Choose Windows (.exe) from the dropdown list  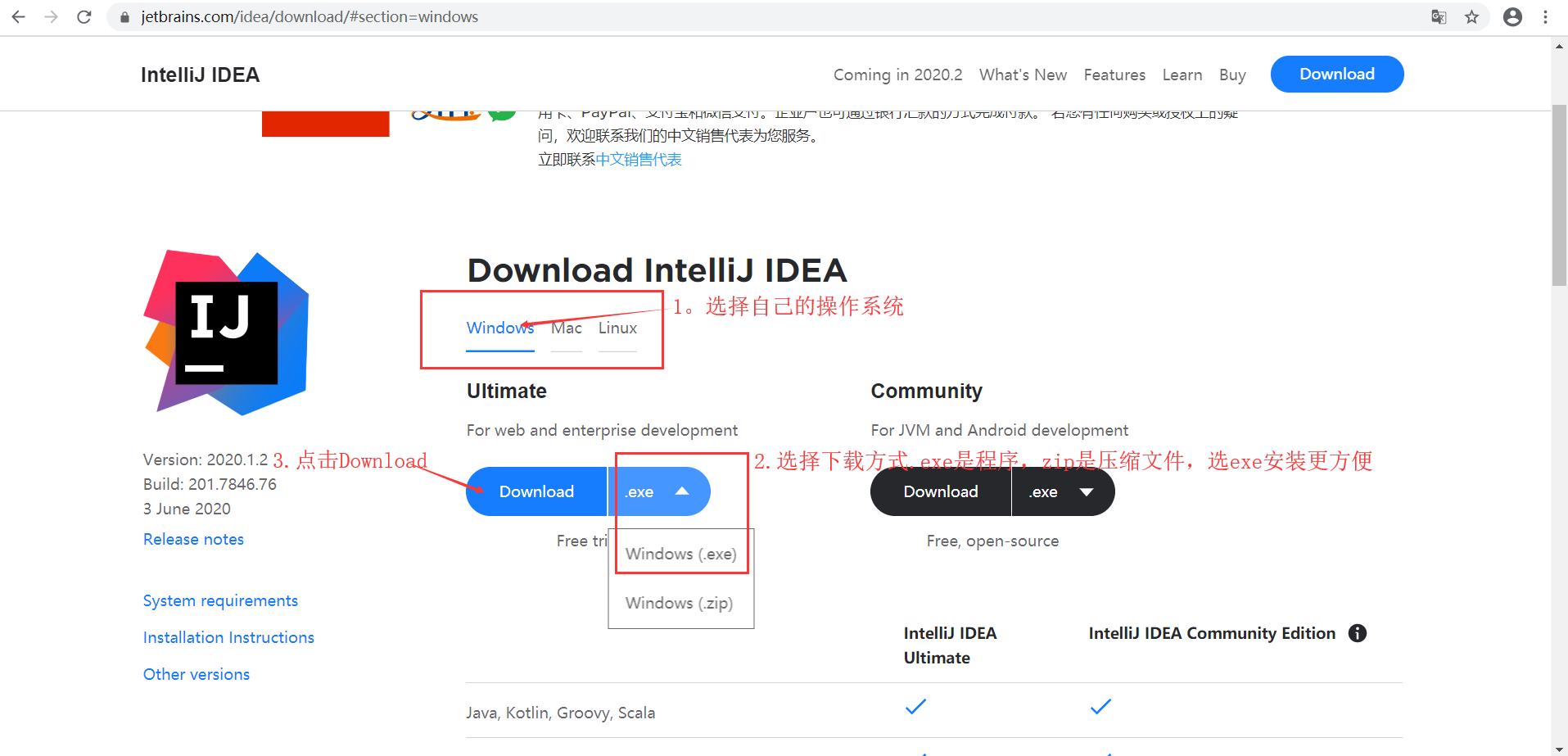(681, 554)
